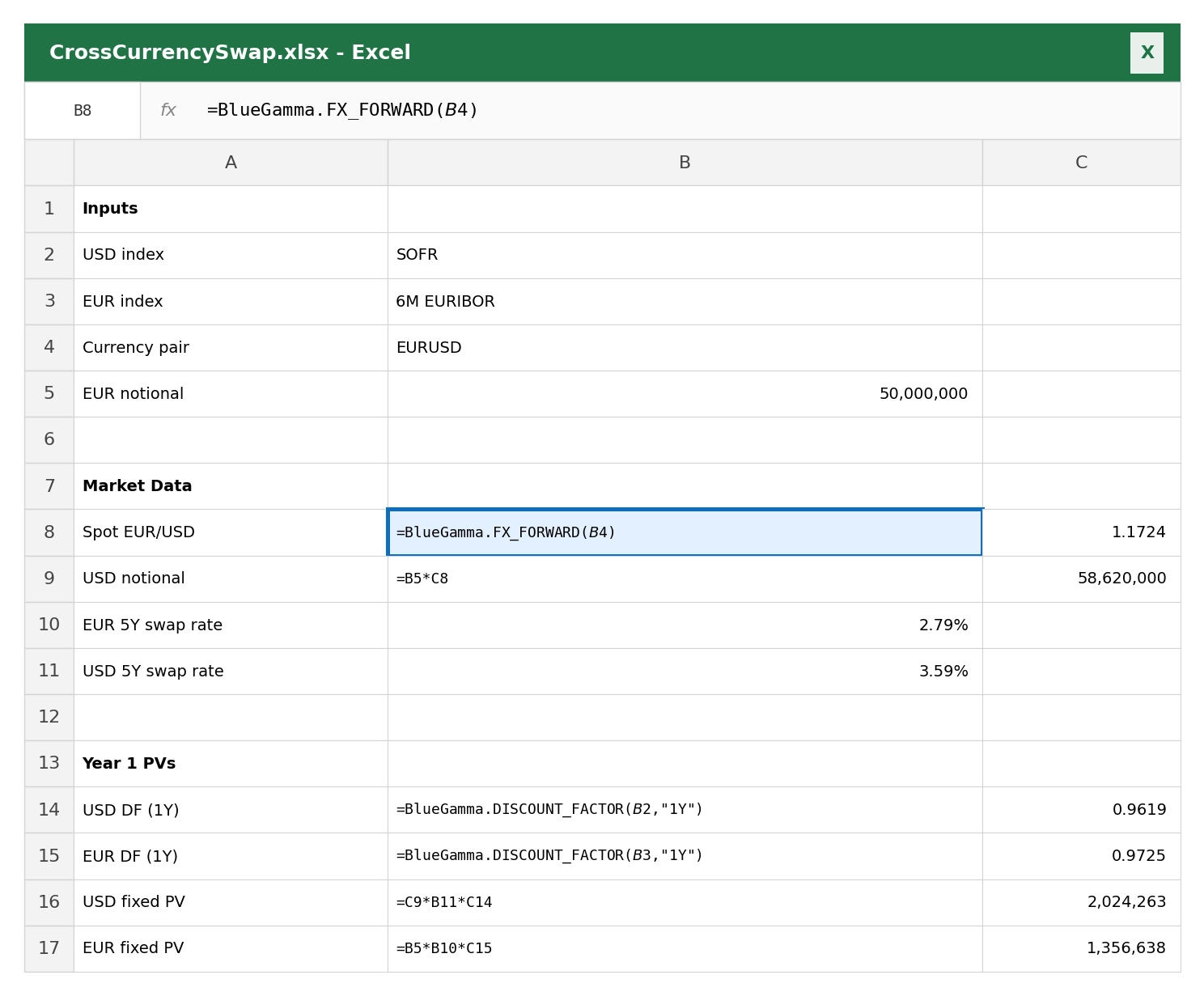
Task: Click the fx function icon
Action: coord(168,110)
